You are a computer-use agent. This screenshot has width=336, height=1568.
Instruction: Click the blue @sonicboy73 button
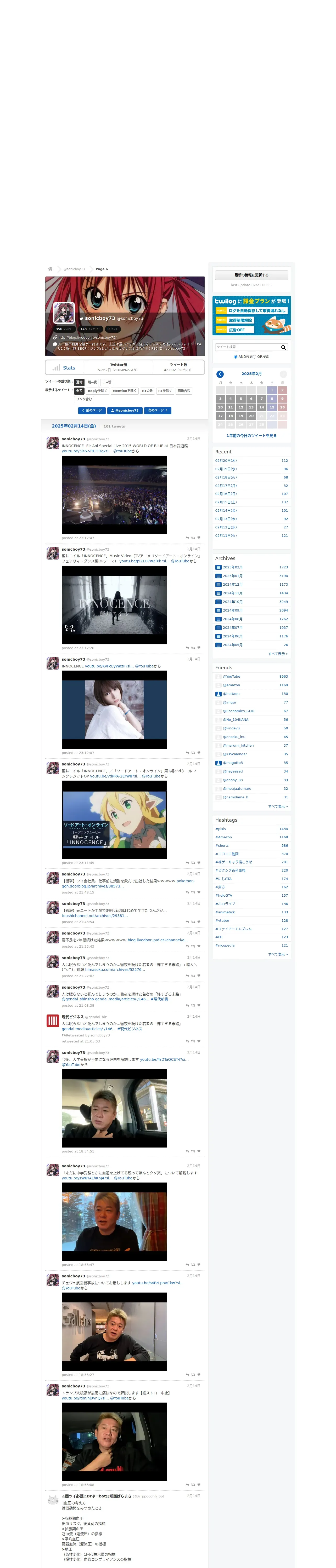(x=125, y=410)
